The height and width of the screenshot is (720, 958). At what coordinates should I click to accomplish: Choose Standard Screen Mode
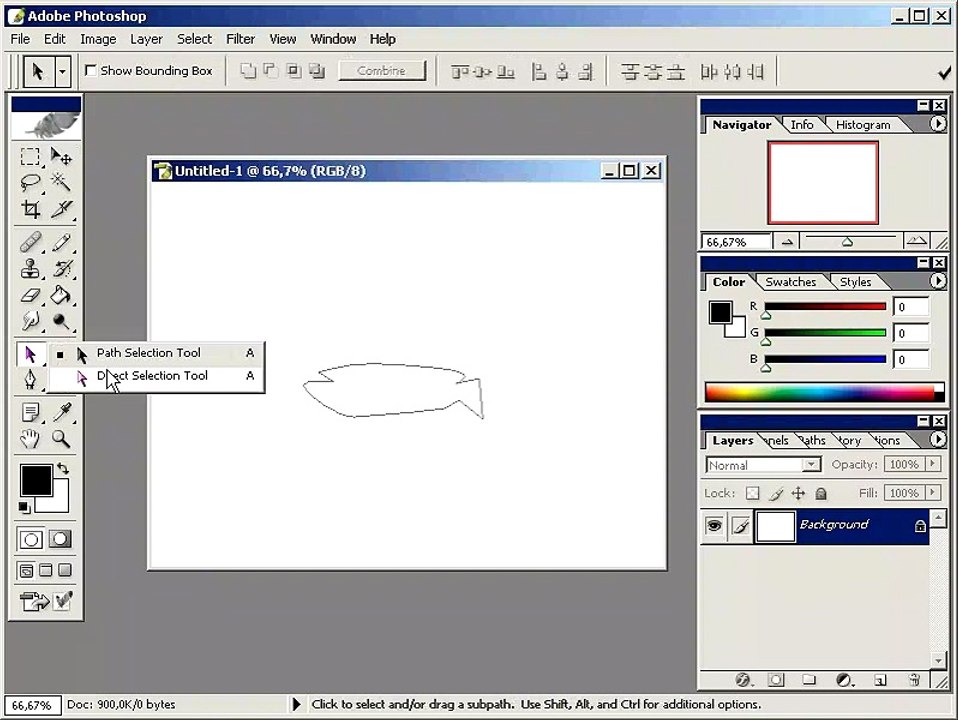pyautogui.click(x=26, y=571)
